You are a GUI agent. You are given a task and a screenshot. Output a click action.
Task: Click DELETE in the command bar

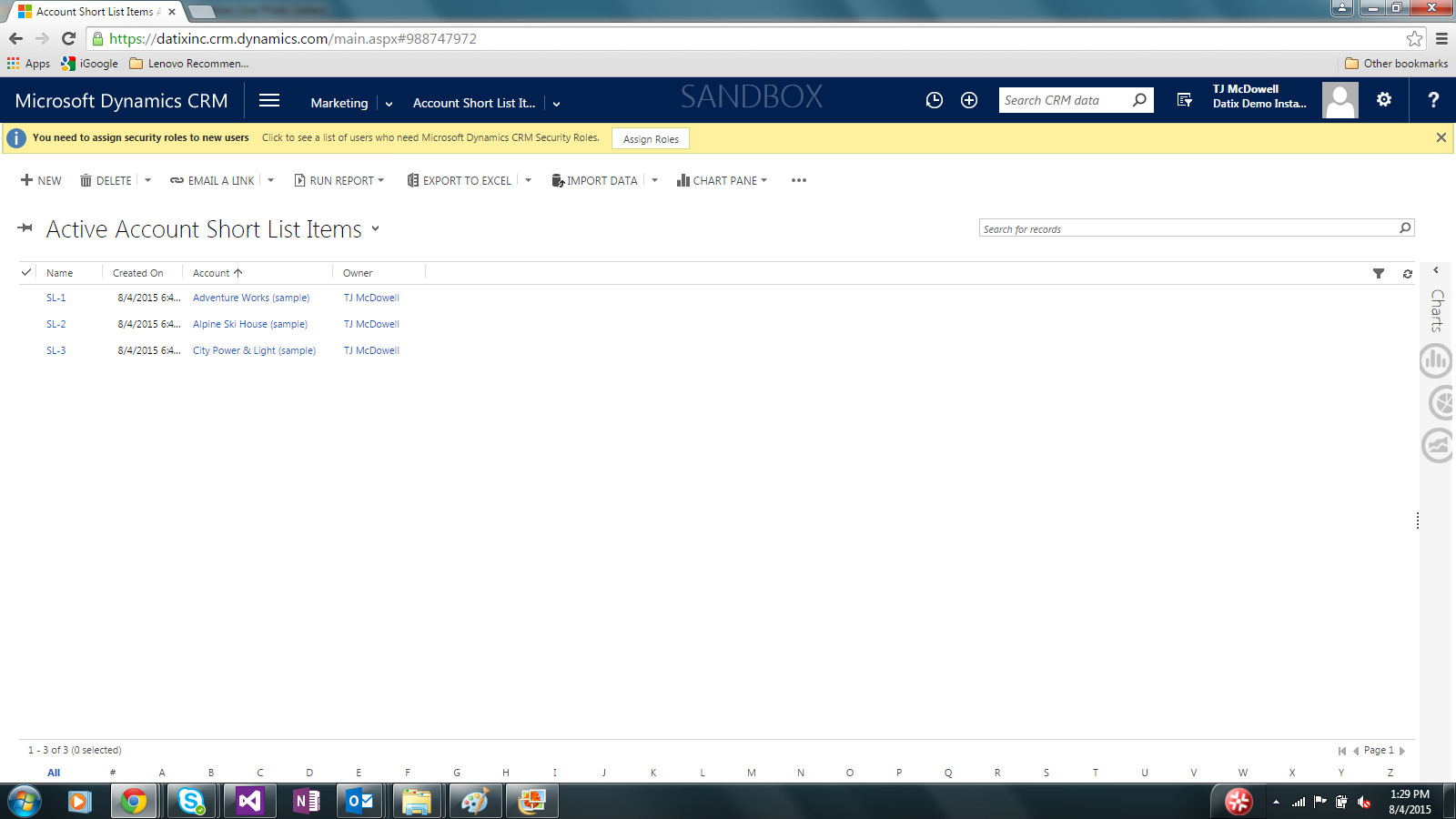(x=106, y=180)
